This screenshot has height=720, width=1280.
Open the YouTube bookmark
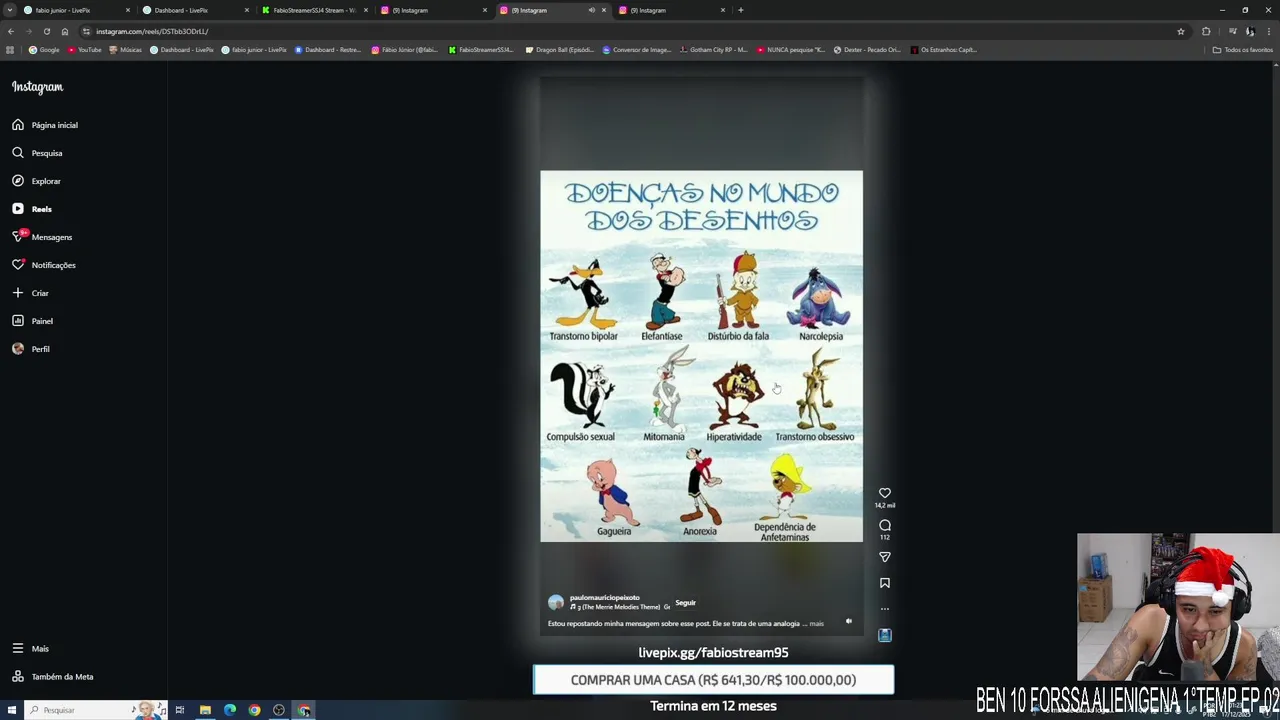(85, 49)
